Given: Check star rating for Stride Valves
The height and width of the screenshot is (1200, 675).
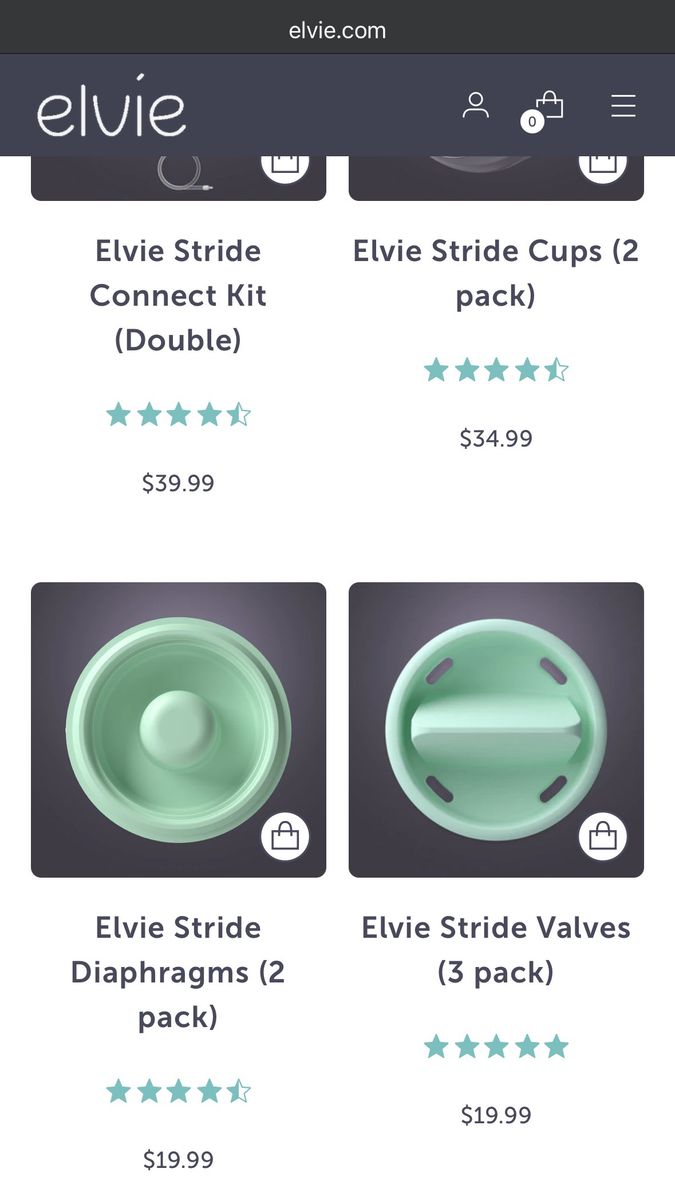Looking at the screenshot, I should [496, 1047].
